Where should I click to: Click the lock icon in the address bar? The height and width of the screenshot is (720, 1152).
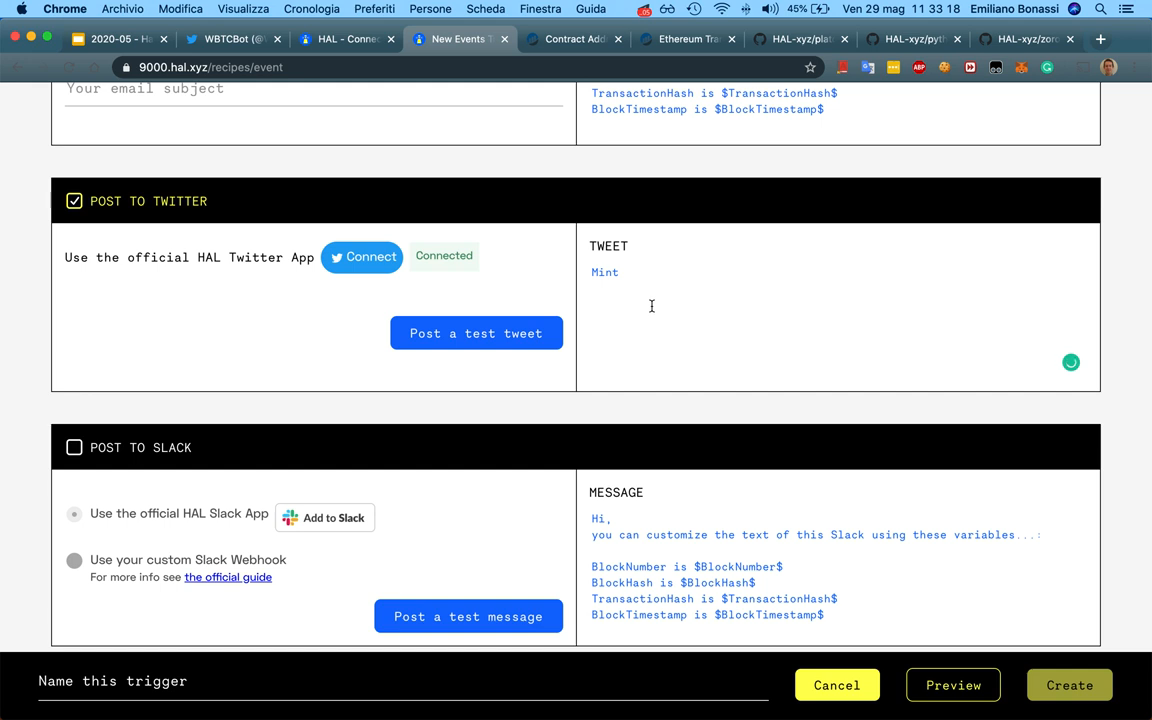click(126, 68)
